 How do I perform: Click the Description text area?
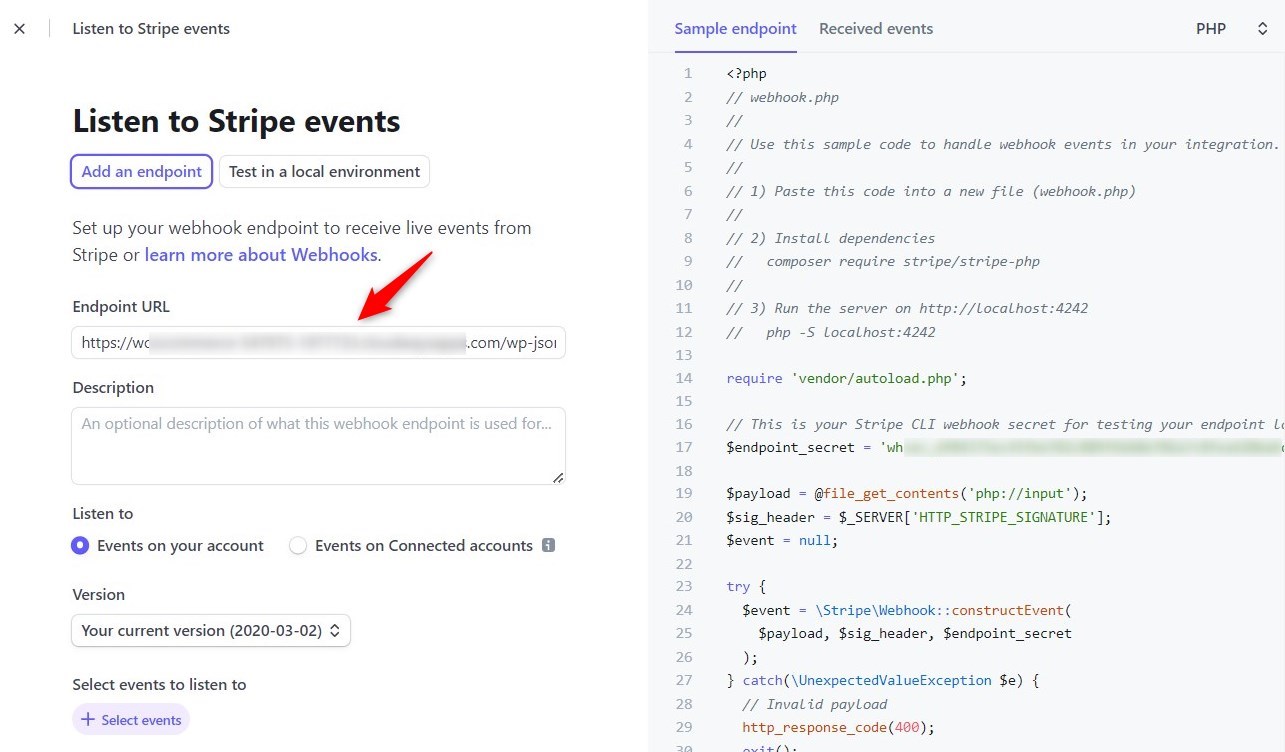(x=318, y=444)
